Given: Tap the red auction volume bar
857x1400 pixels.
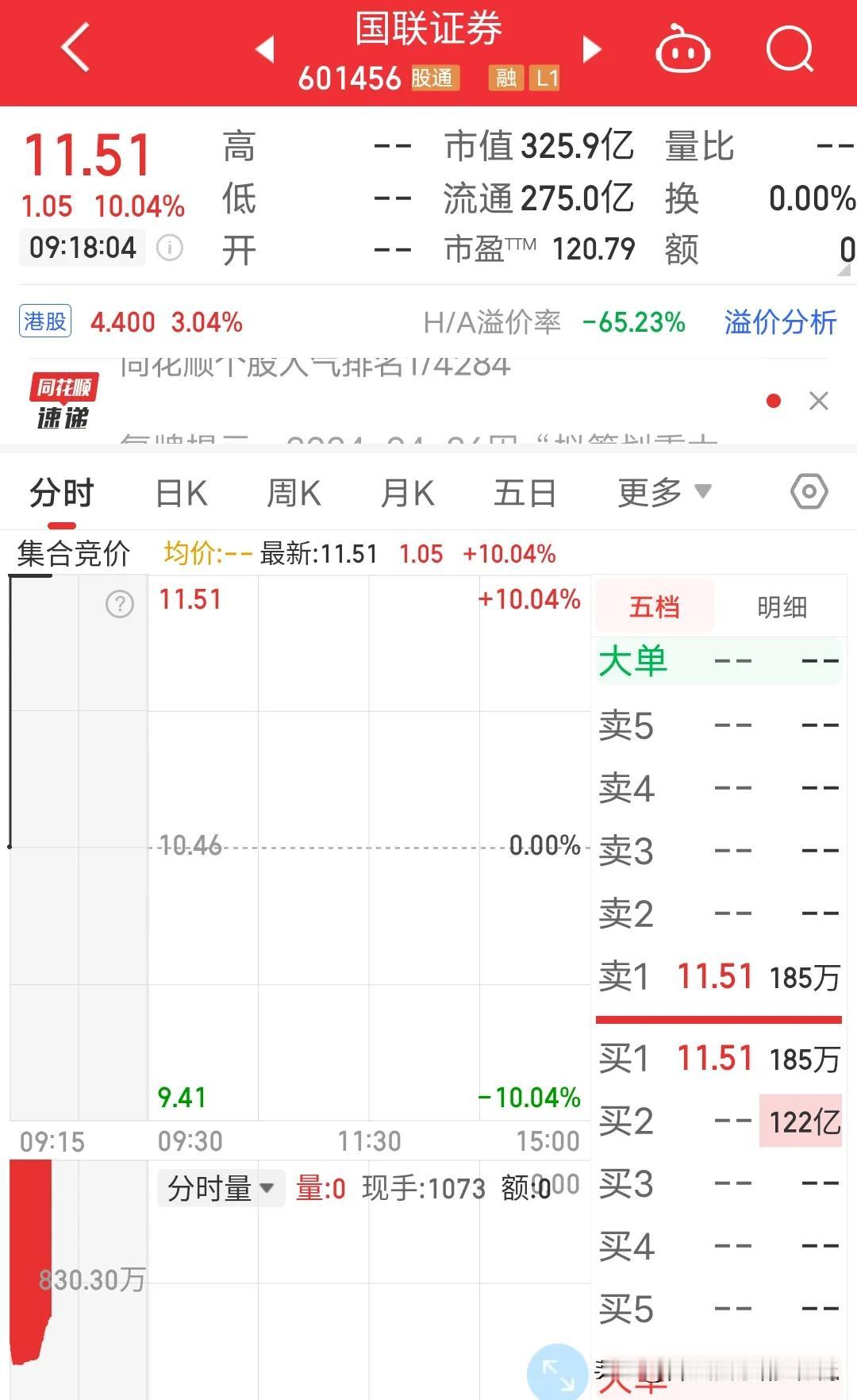Looking at the screenshot, I should (30, 1262).
